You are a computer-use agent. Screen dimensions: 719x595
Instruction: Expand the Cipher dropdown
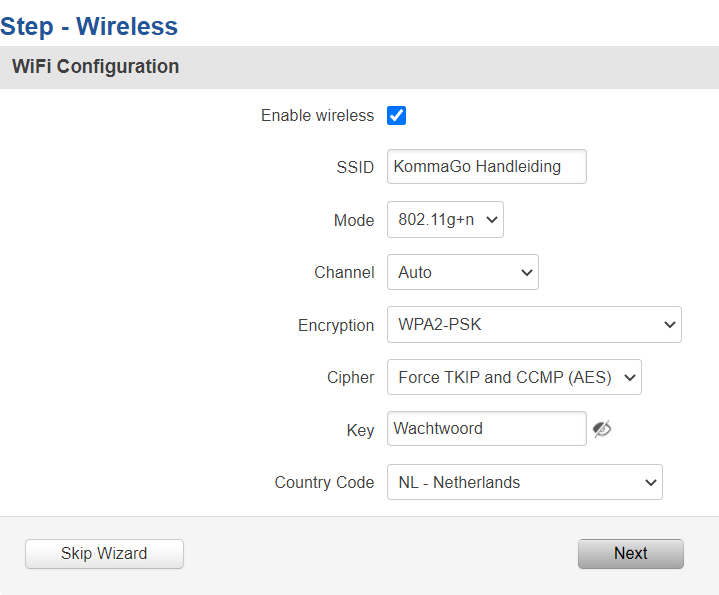(x=514, y=377)
